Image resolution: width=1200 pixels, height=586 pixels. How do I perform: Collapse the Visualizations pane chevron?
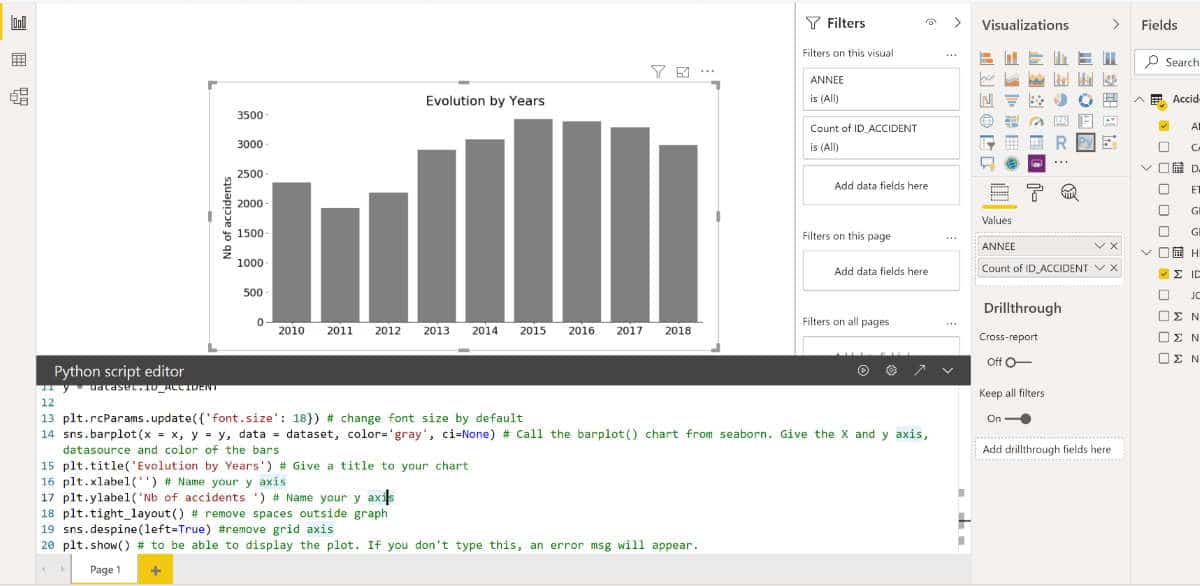pyautogui.click(x=1116, y=24)
